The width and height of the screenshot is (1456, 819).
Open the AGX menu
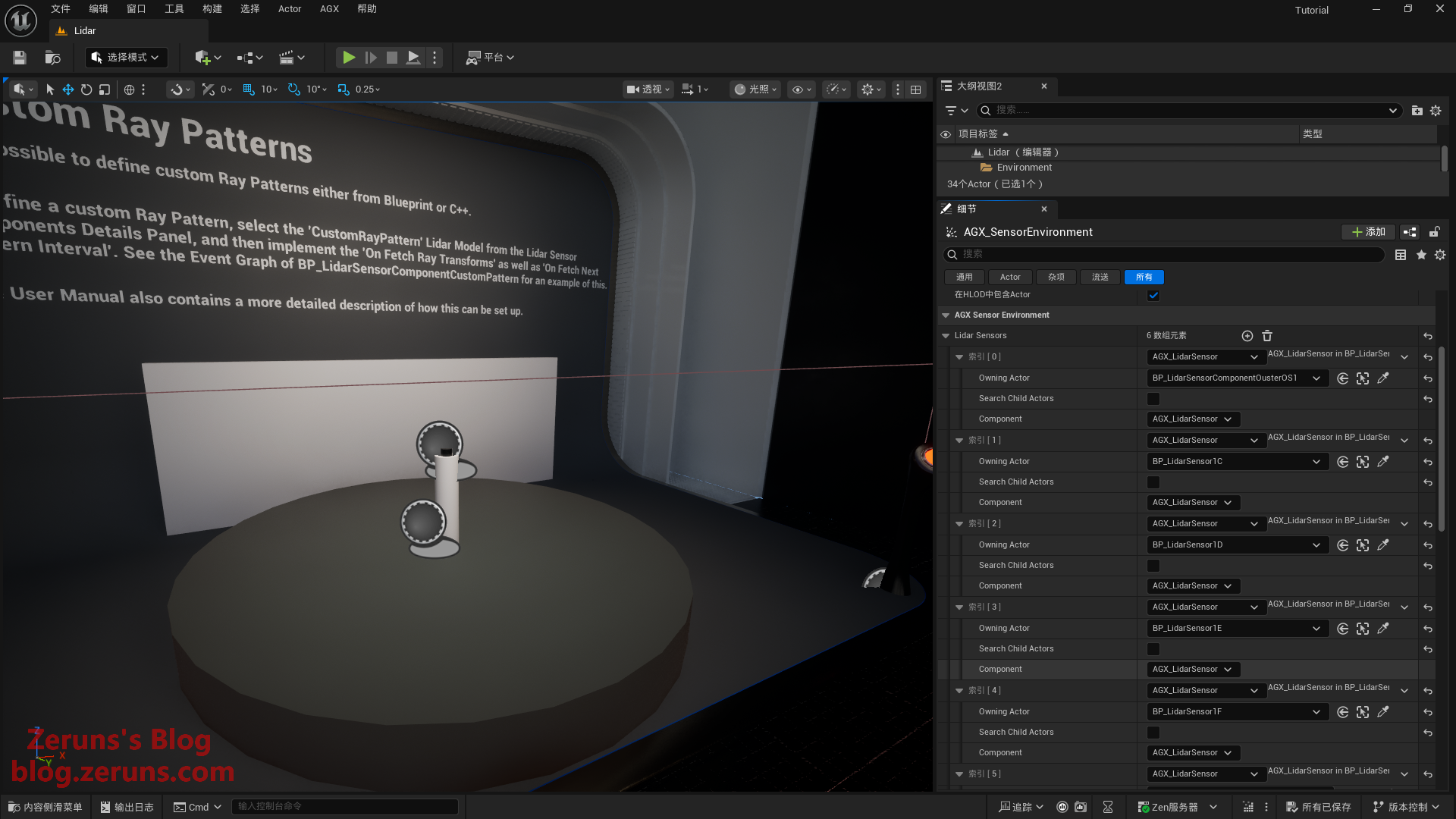329,9
